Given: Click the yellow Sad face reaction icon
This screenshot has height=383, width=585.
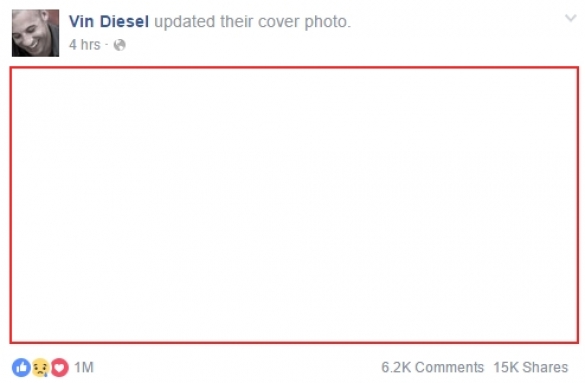Looking at the screenshot, I should 40,367.
